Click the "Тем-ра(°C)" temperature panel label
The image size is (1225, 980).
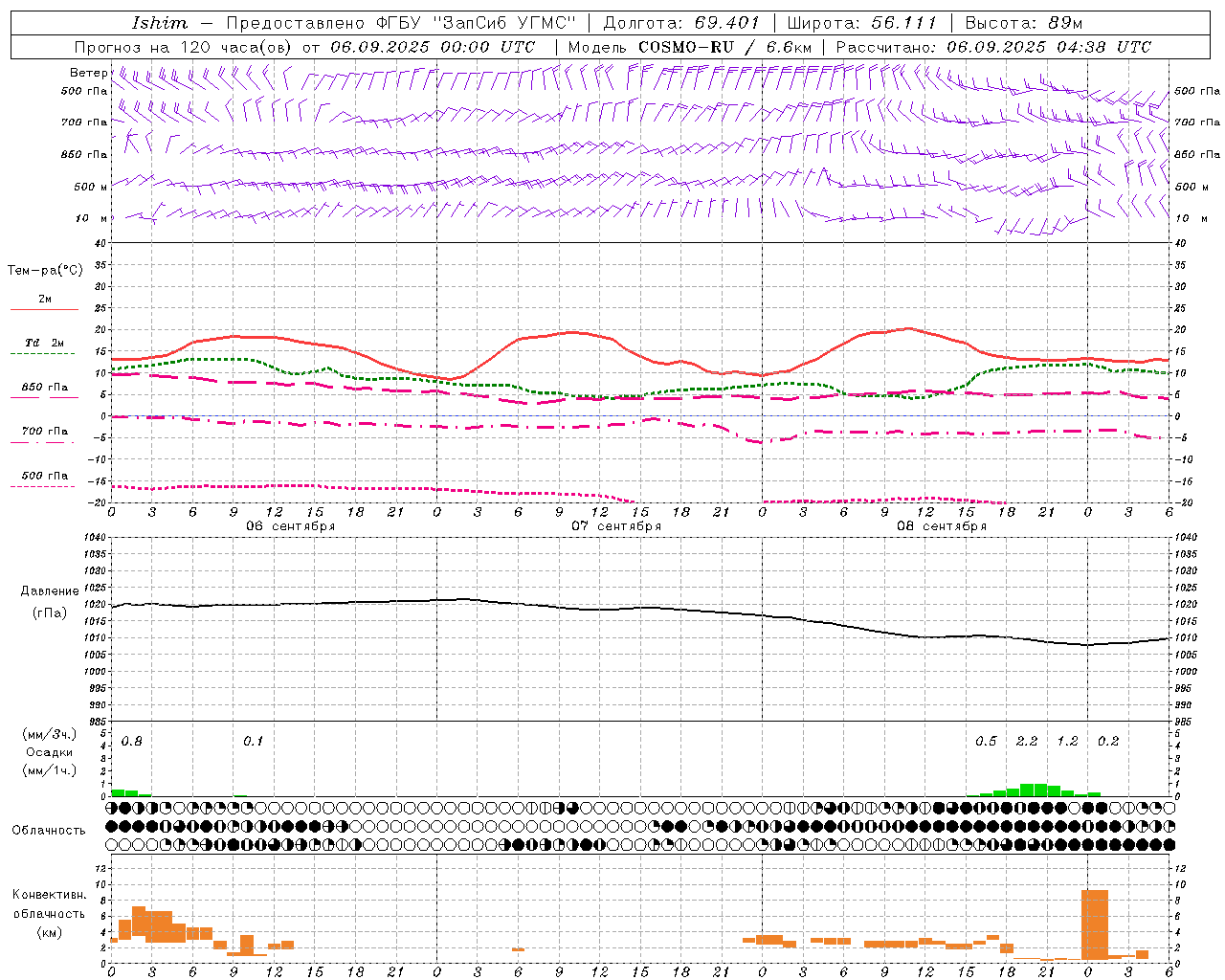point(45,271)
